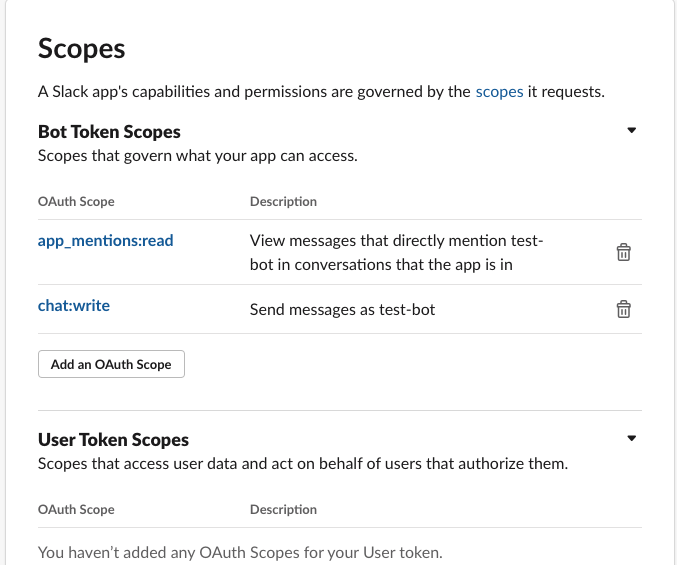Open the chat:write scope link
This screenshot has width=677, height=565.
pos(74,306)
